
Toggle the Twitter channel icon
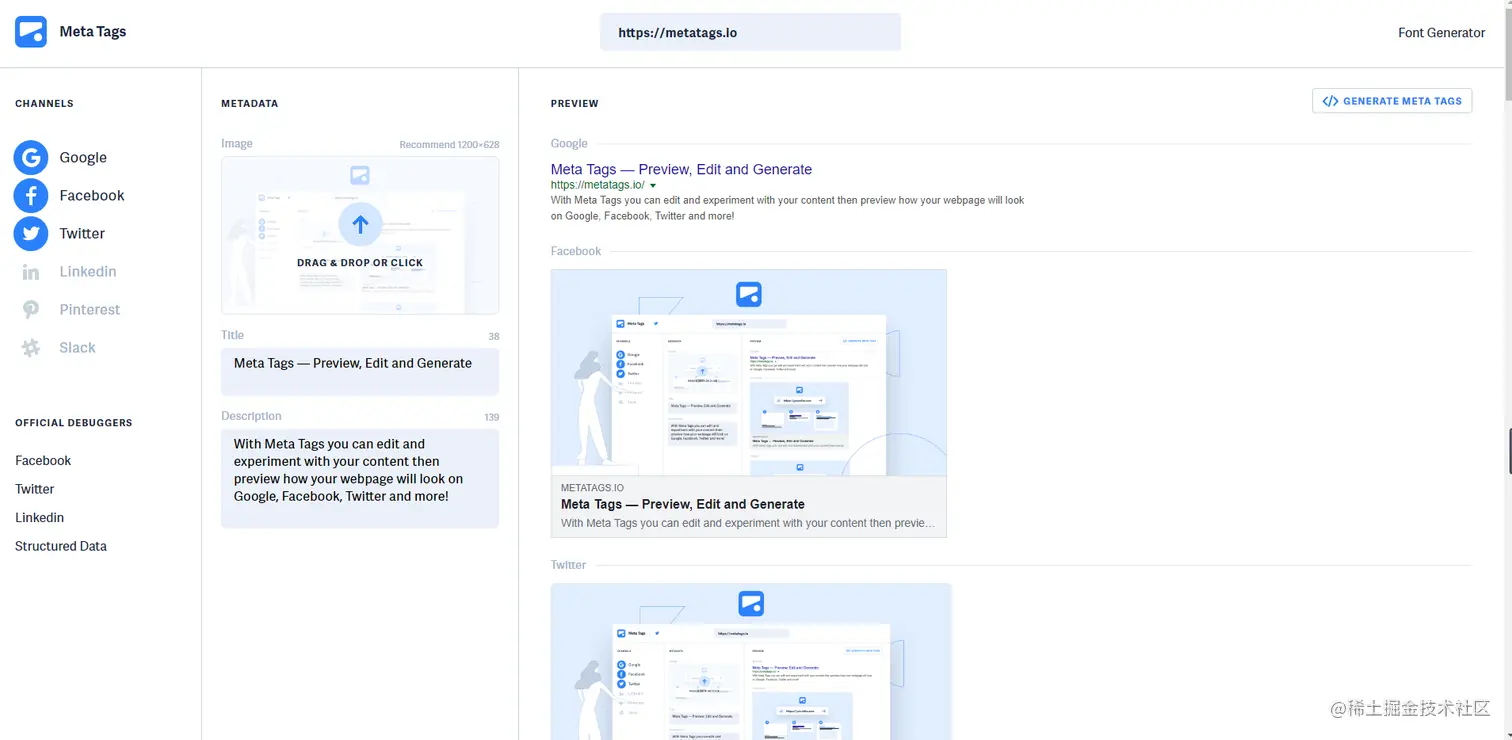point(31,233)
